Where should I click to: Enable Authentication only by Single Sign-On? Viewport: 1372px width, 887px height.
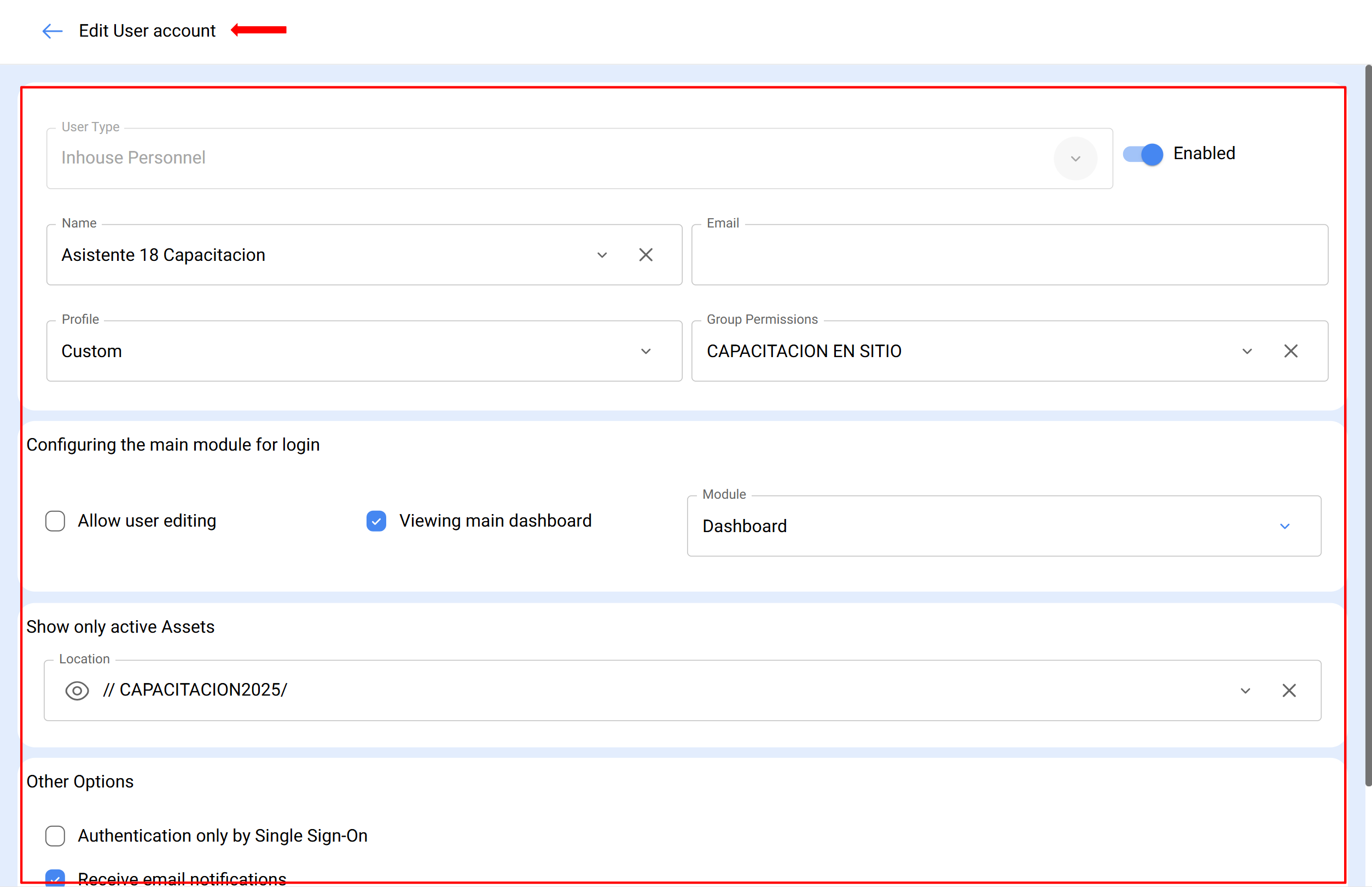55,835
